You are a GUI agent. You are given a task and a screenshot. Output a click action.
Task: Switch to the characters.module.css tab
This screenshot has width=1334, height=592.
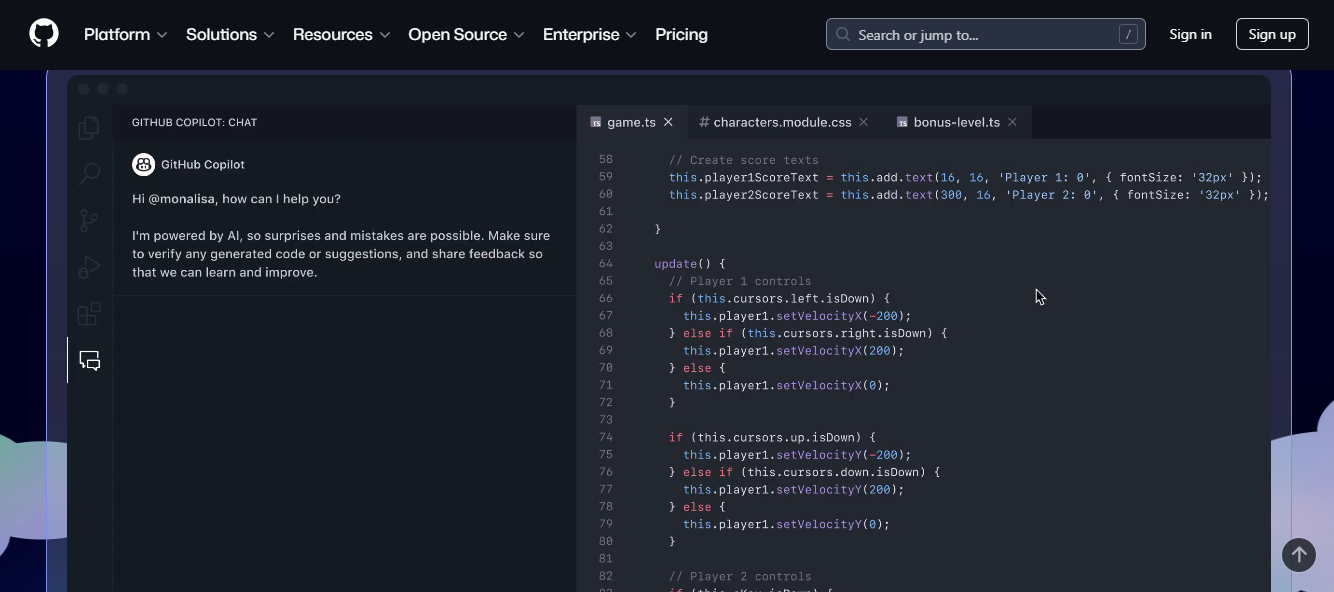pyautogui.click(x=774, y=122)
